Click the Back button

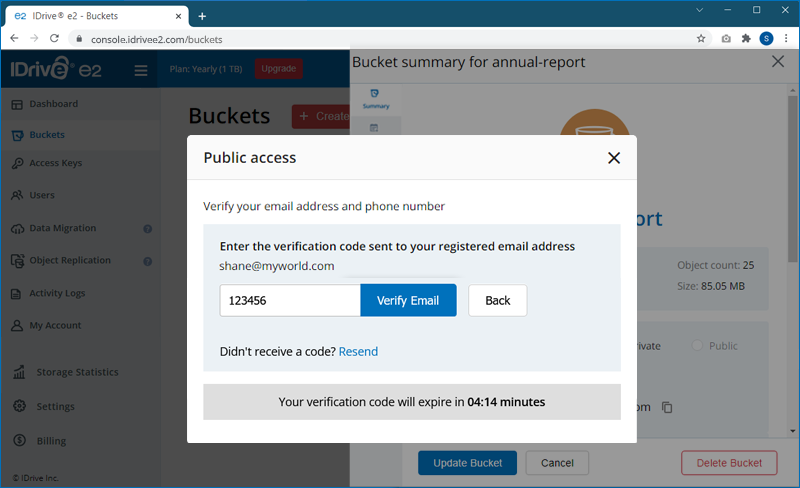[497, 301]
